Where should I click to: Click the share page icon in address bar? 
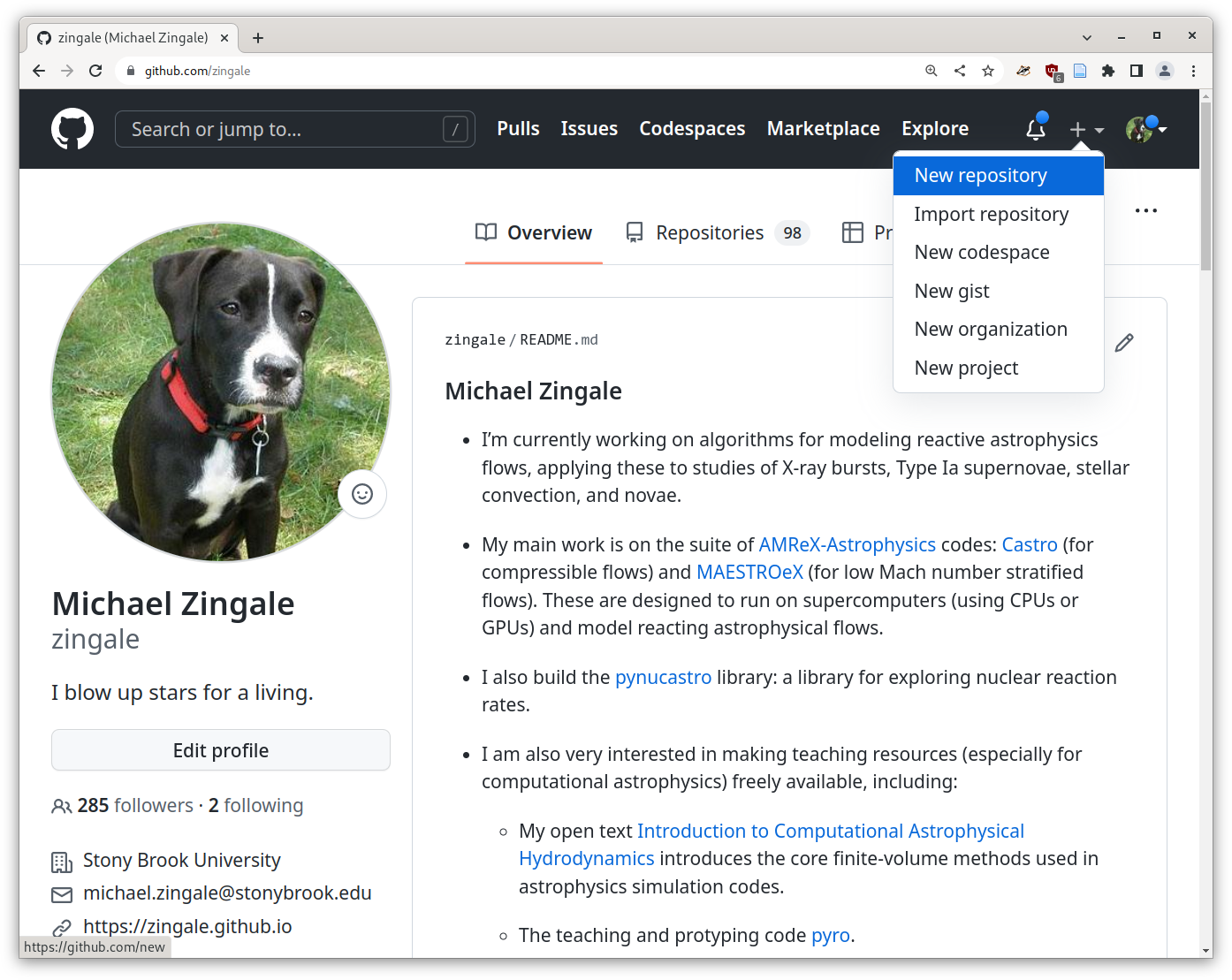pyautogui.click(x=960, y=71)
